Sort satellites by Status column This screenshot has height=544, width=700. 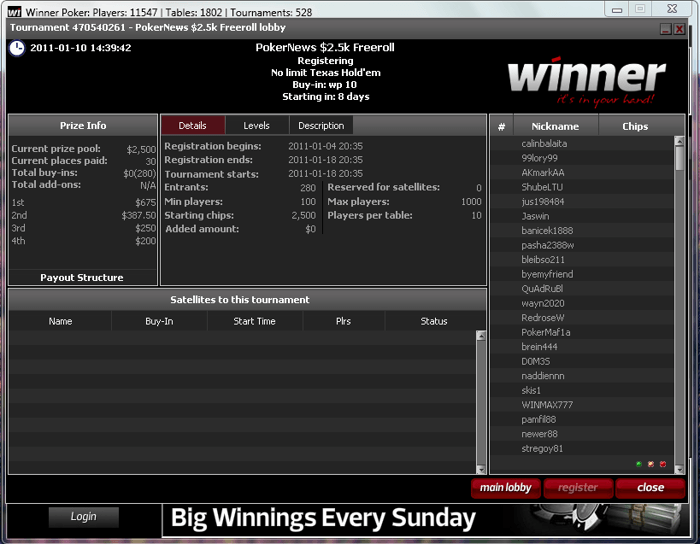point(433,321)
